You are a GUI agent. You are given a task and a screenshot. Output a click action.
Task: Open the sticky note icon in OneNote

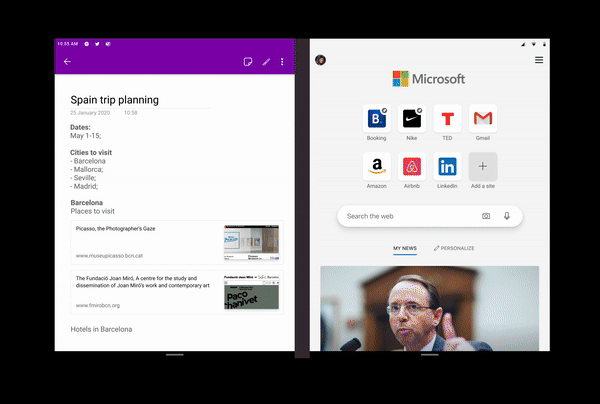(x=248, y=62)
